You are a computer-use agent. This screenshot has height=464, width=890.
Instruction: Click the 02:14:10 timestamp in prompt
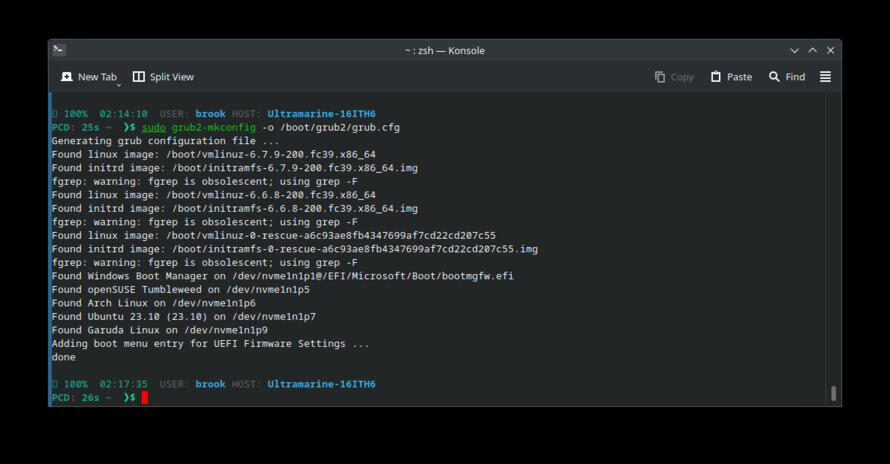(123, 114)
